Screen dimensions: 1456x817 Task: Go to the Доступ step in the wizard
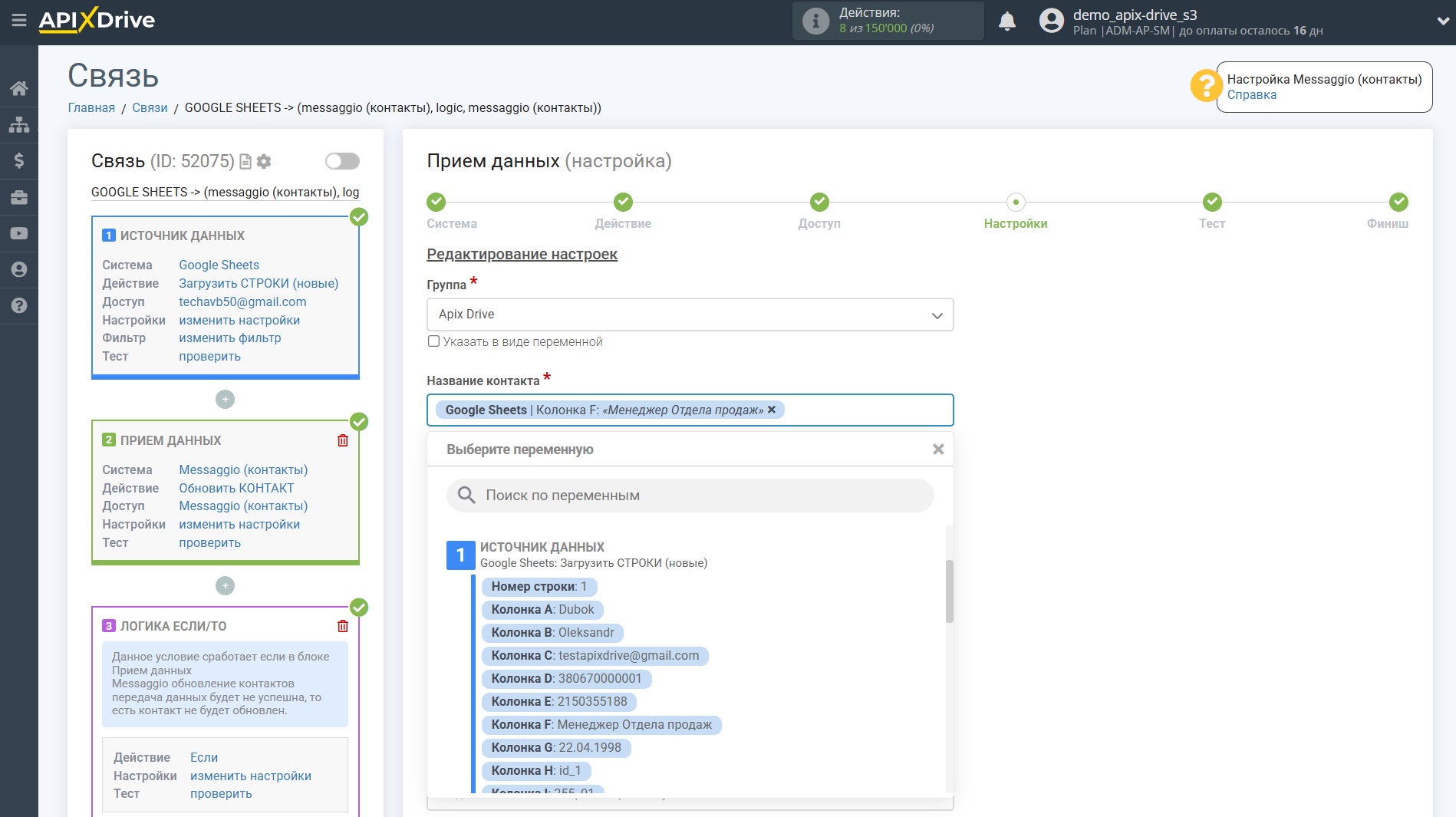819,203
